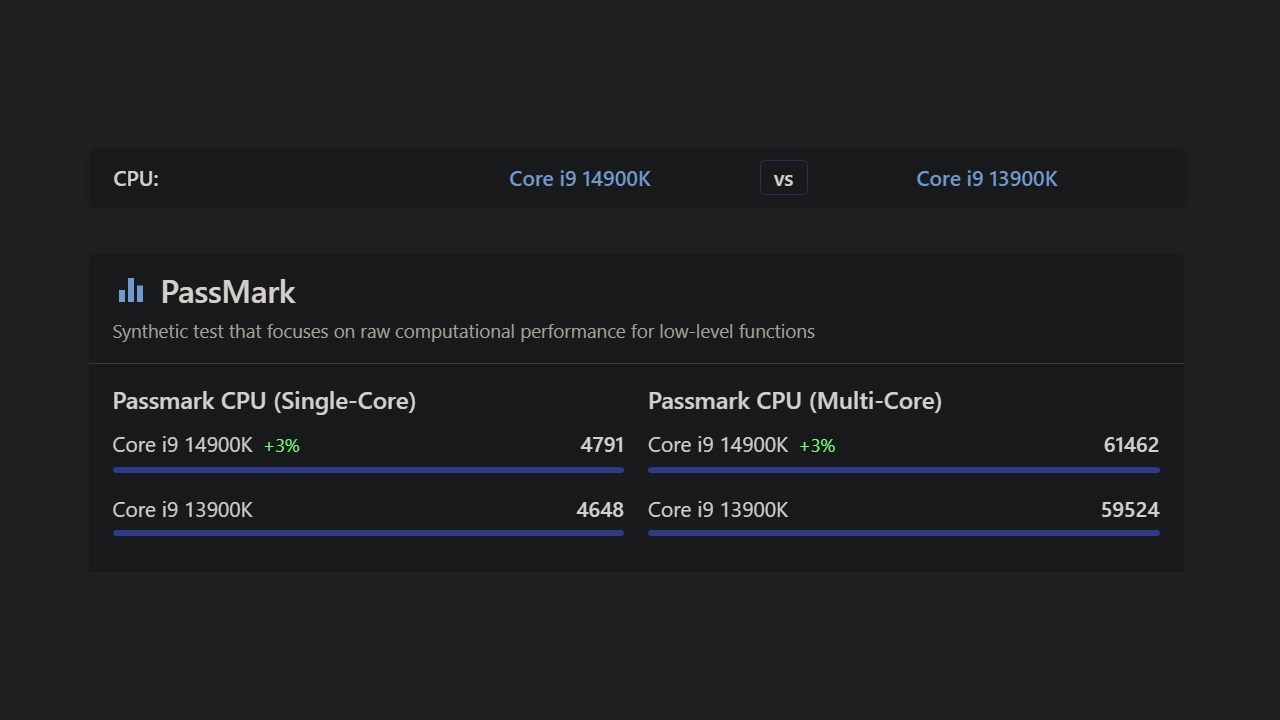
Task: Select the 4791 Single-Core score
Action: click(601, 444)
